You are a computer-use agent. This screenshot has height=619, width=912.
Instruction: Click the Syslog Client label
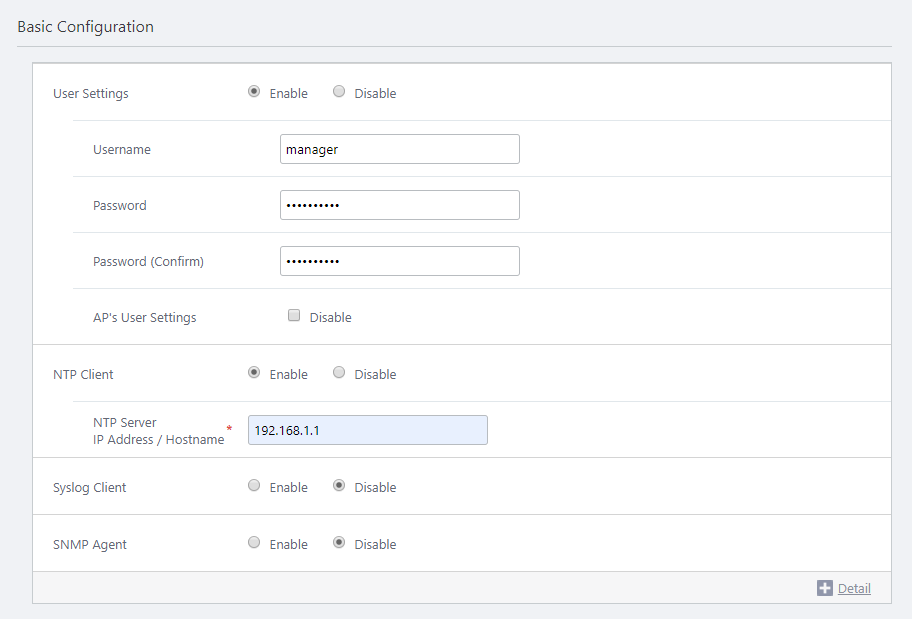pyautogui.click(x=90, y=488)
